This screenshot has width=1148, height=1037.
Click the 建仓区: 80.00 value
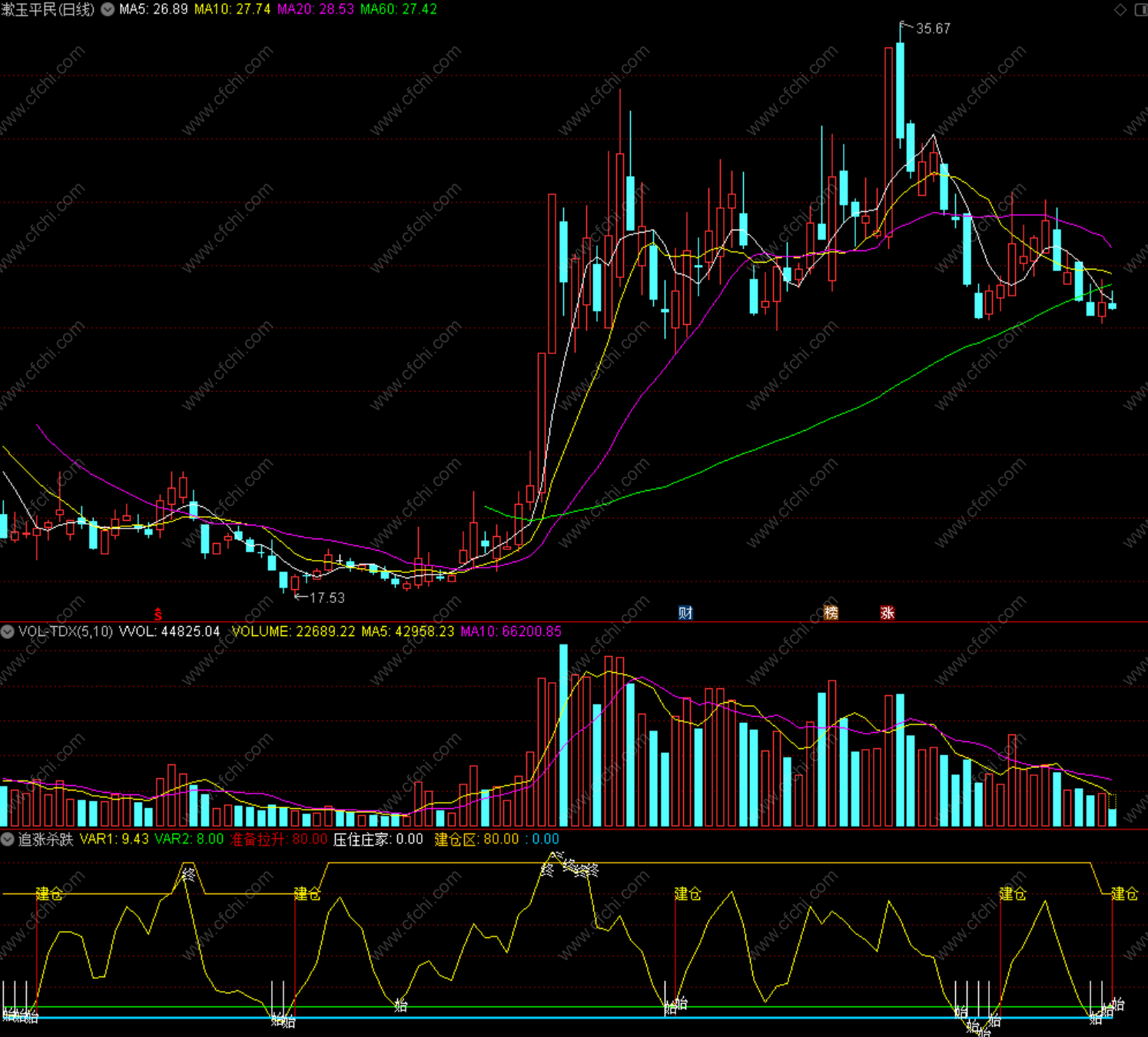point(477,839)
